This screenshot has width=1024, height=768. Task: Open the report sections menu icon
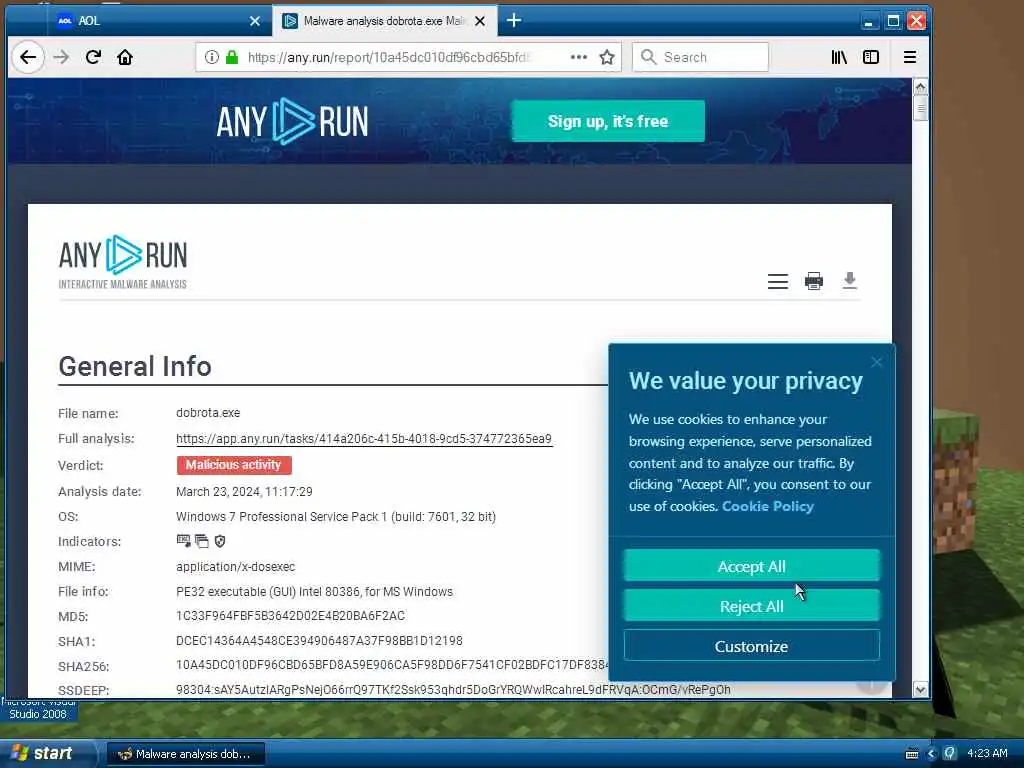777,281
